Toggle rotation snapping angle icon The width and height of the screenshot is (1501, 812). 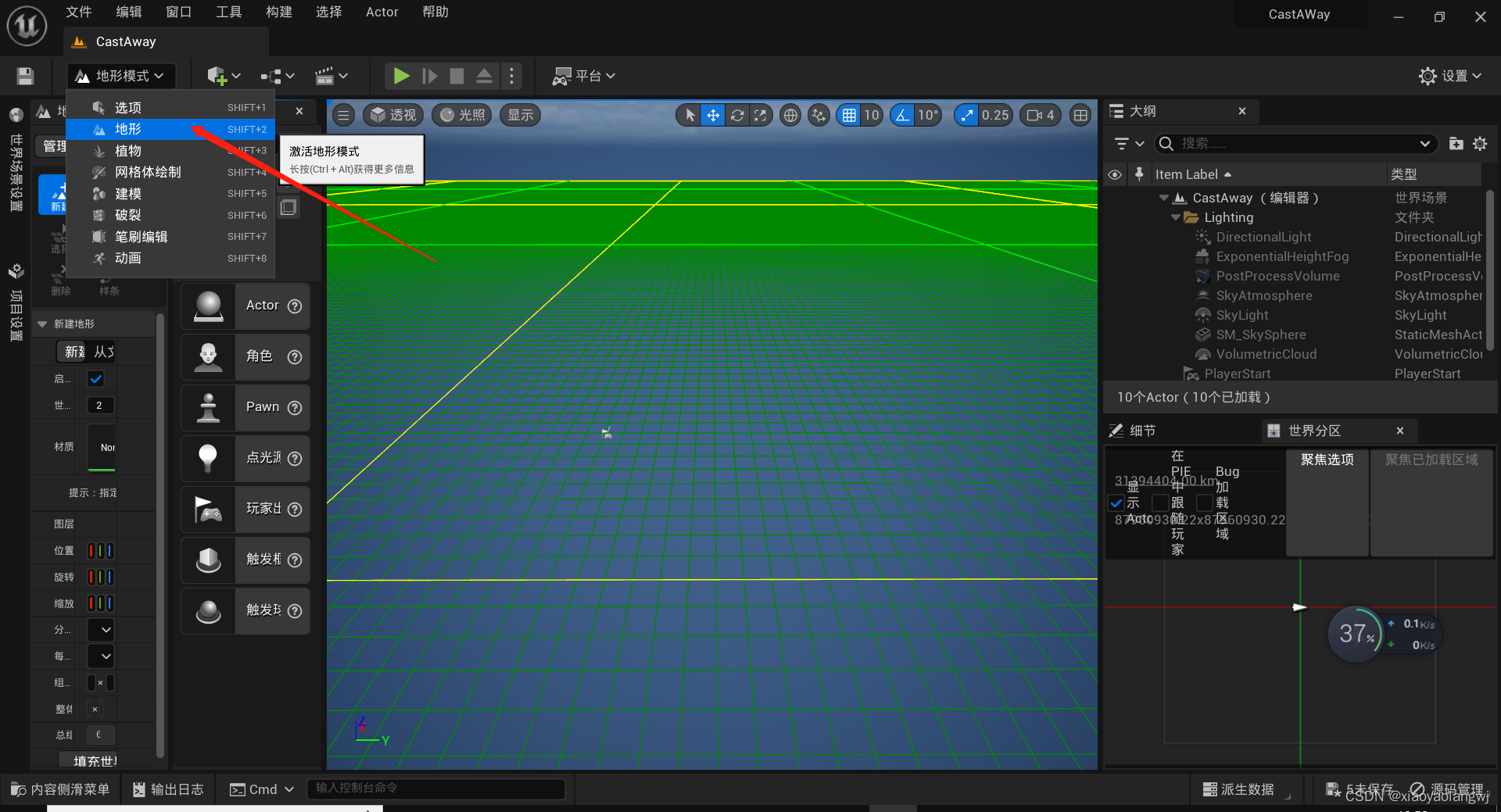[x=903, y=115]
